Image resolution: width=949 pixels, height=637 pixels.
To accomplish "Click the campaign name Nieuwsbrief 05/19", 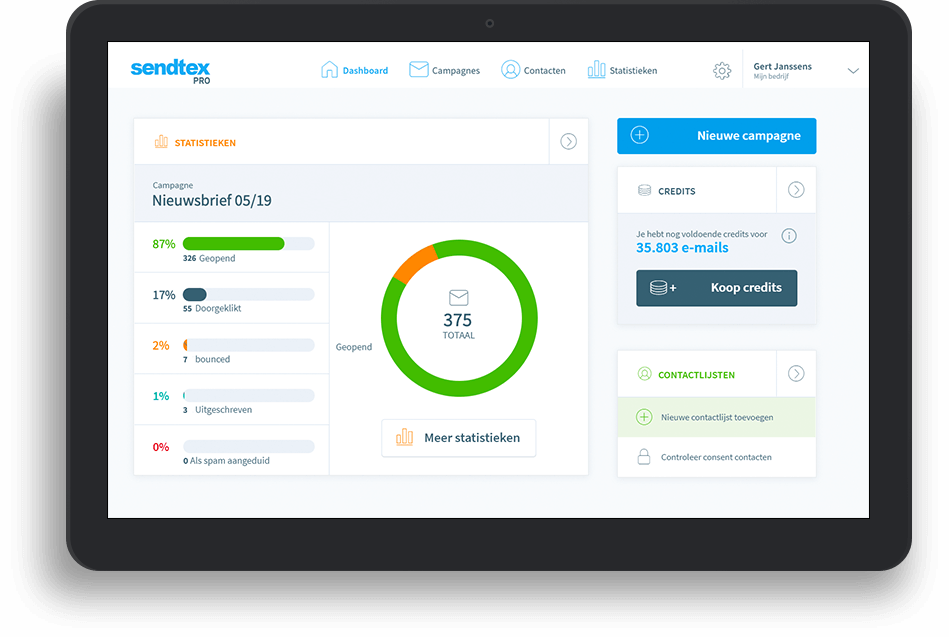I will click(212, 200).
